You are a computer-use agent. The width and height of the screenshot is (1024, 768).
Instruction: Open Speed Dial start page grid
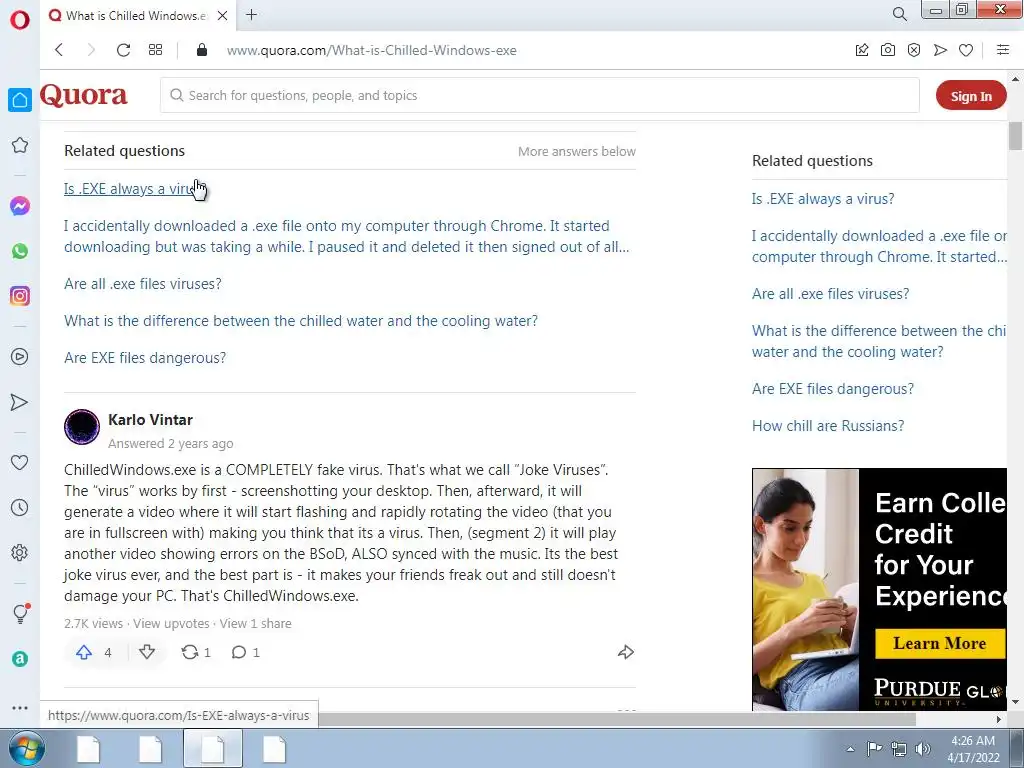155,50
